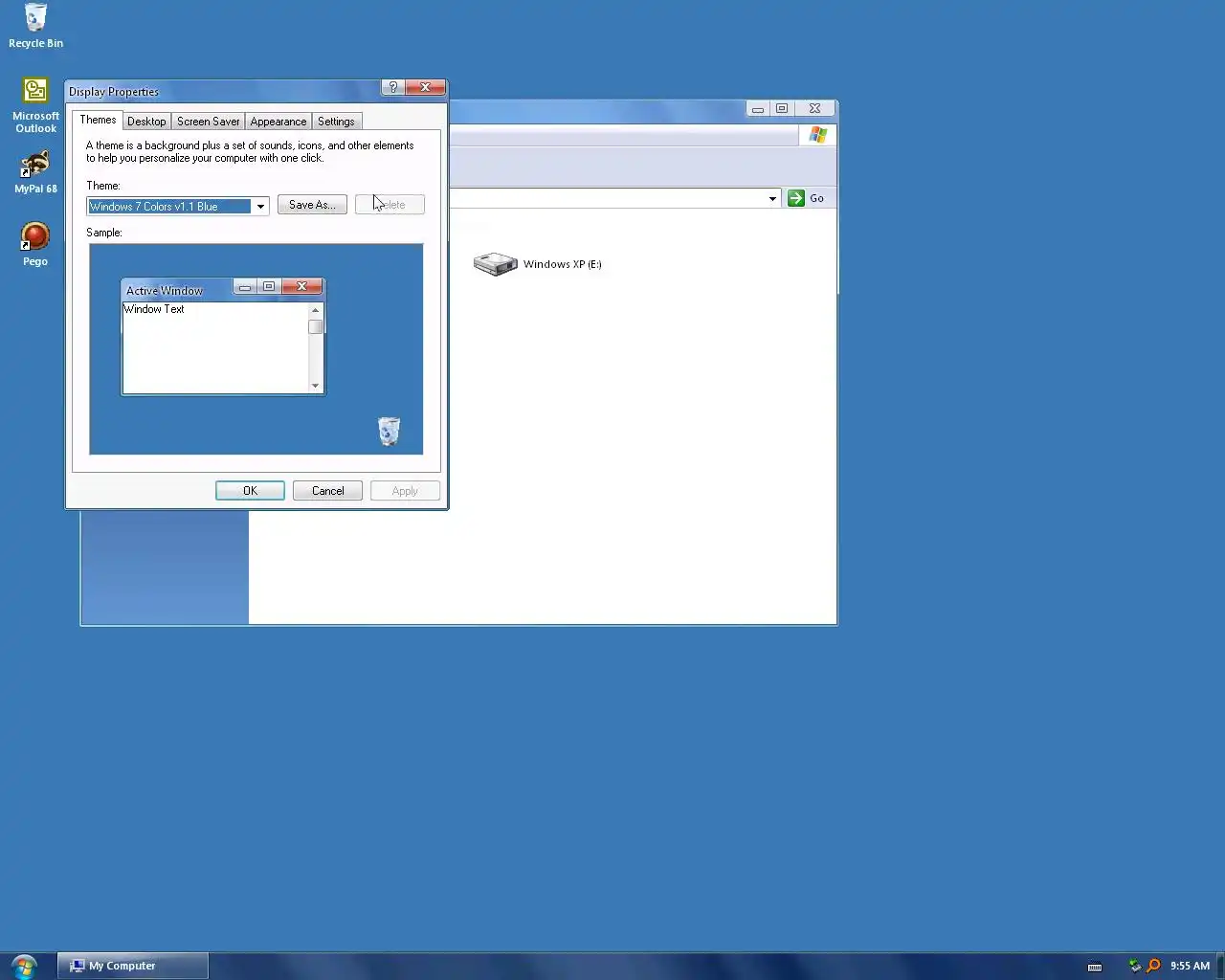Click the Windows Start orb
Image resolution: width=1225 pixels, height=980 pixels.
click(x=24, y=966)
